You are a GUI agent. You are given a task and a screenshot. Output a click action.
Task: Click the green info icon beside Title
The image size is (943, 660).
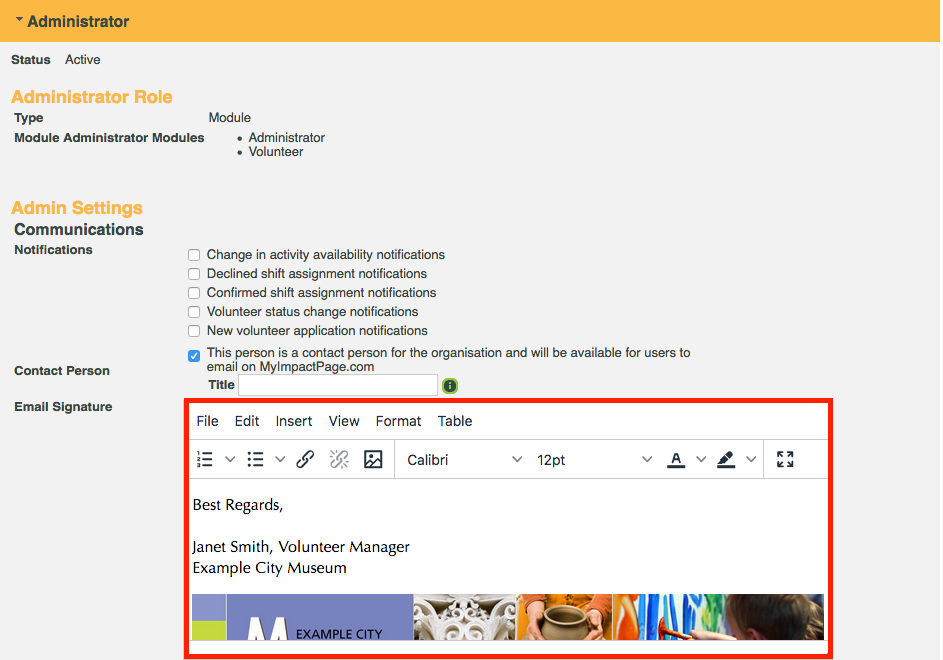point(450,386)
